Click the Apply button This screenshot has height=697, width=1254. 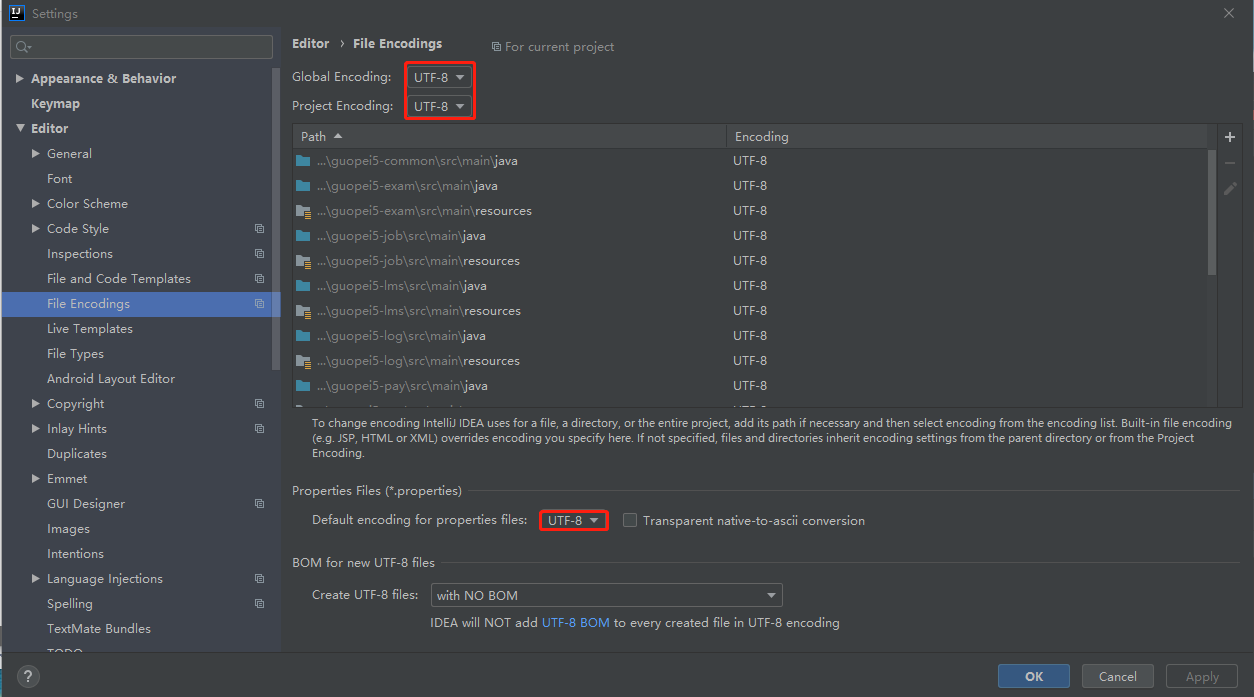(1202, 677)
